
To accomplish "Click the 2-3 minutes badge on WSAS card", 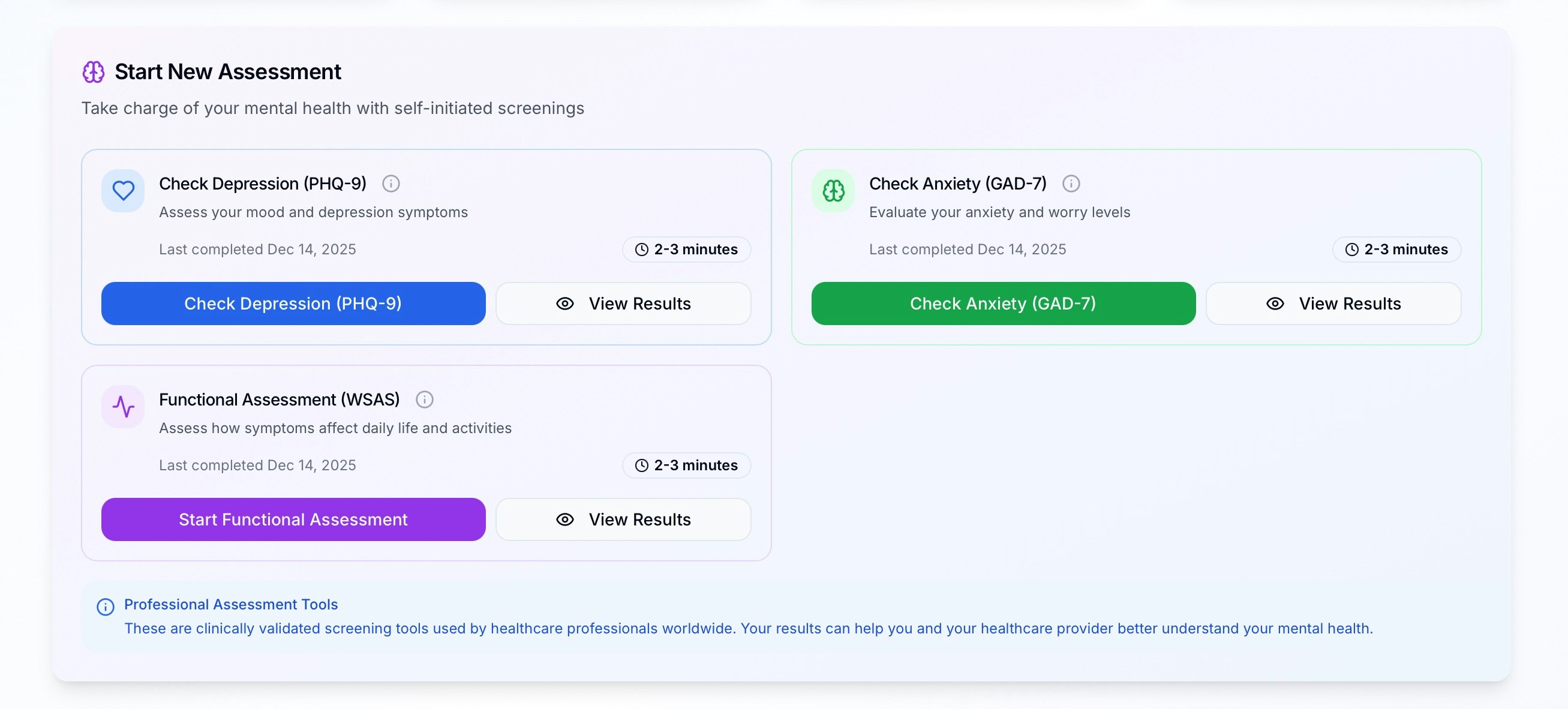I will pyautogui.click(x=686, y=465).
